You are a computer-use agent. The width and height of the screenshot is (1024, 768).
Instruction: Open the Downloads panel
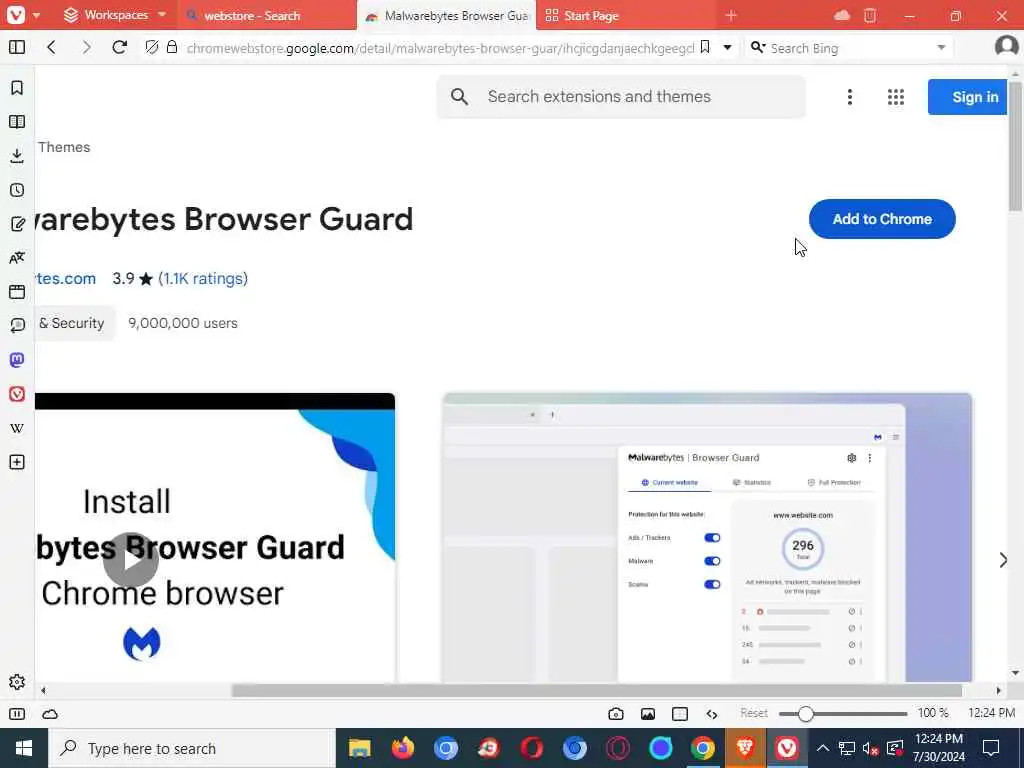click(x=17, y=155)
